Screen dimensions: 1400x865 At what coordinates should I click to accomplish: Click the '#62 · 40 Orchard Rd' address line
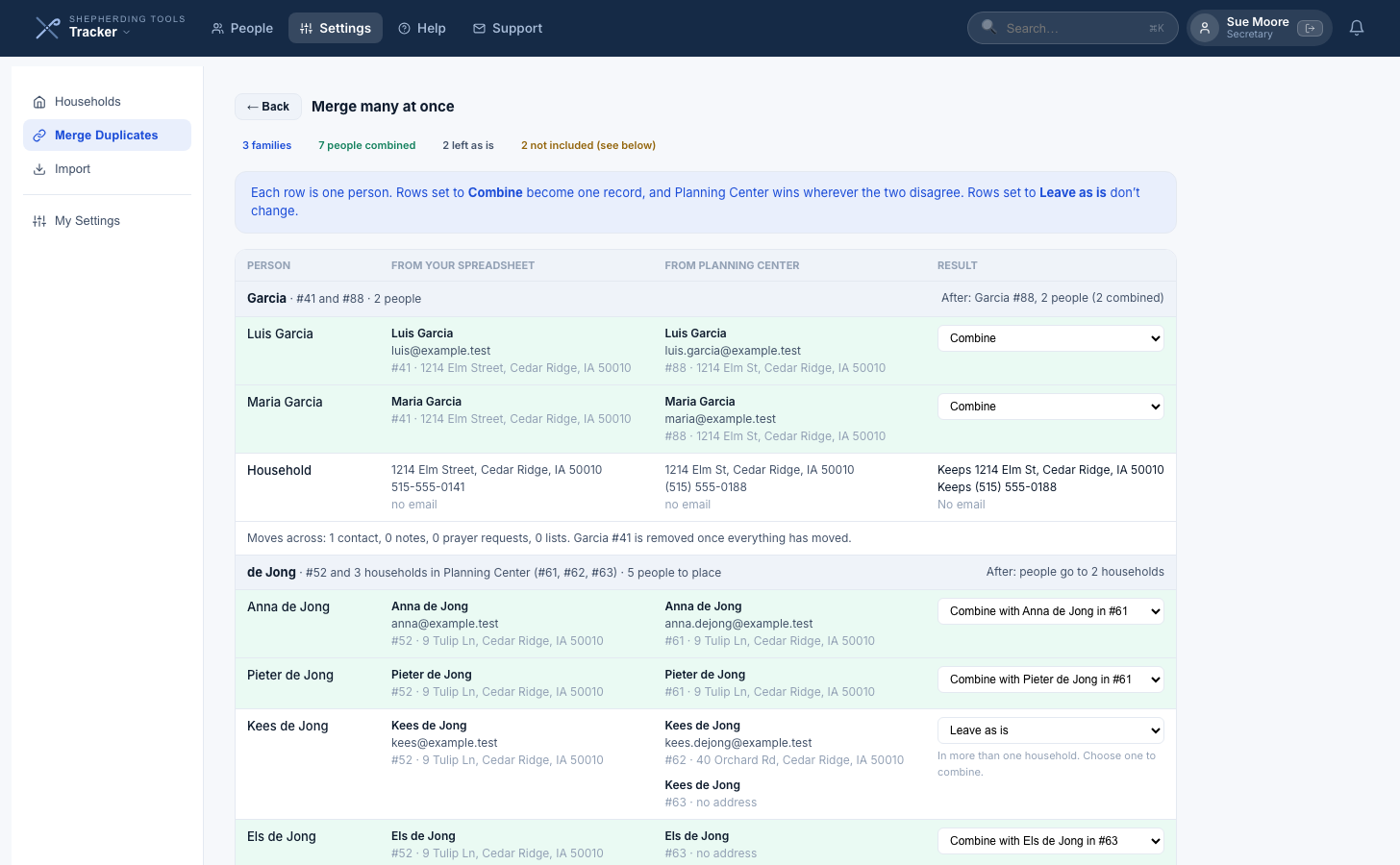(x=785, y=760)
